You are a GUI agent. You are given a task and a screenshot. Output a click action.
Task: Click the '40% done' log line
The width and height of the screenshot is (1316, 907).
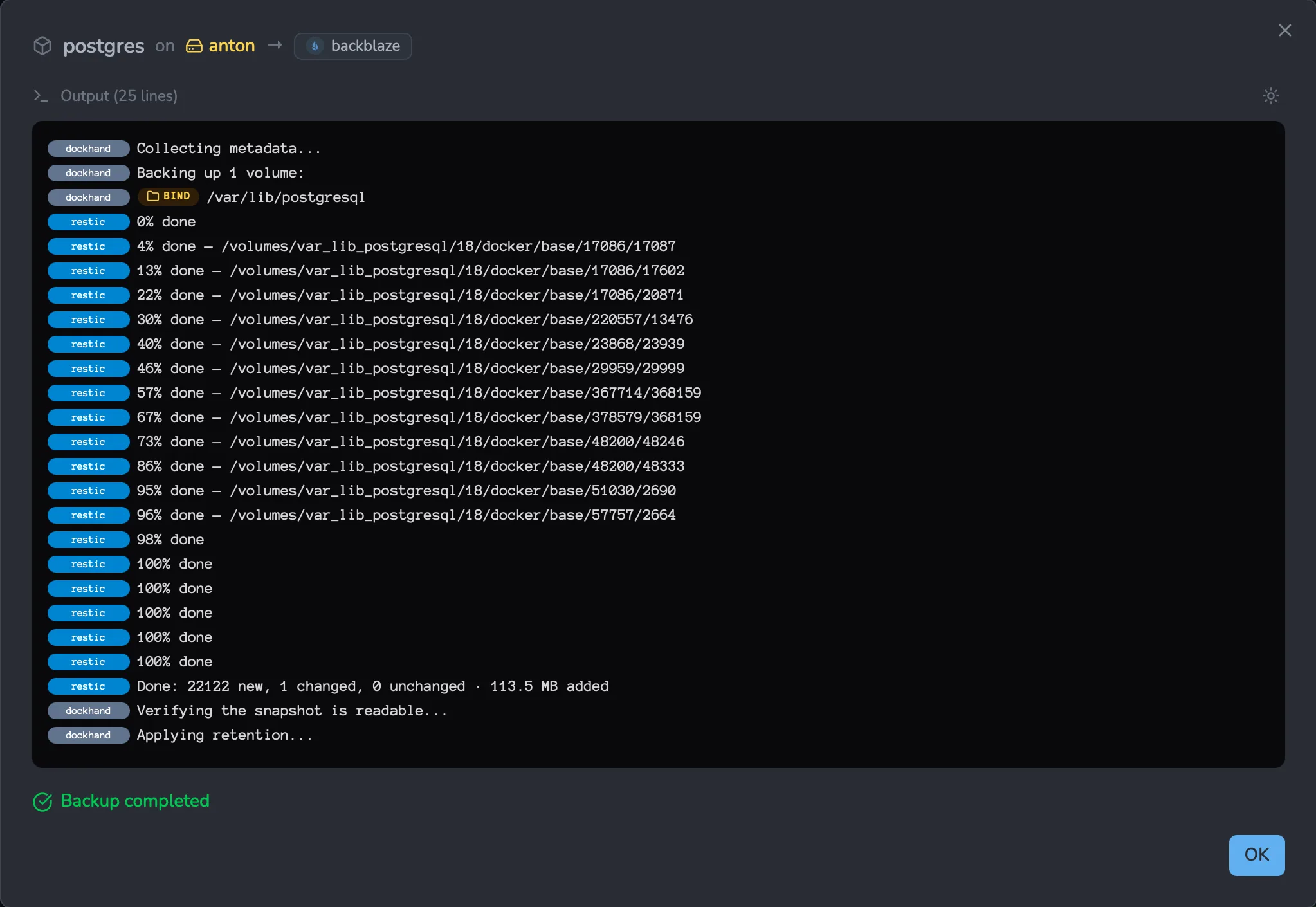(410, 344)
